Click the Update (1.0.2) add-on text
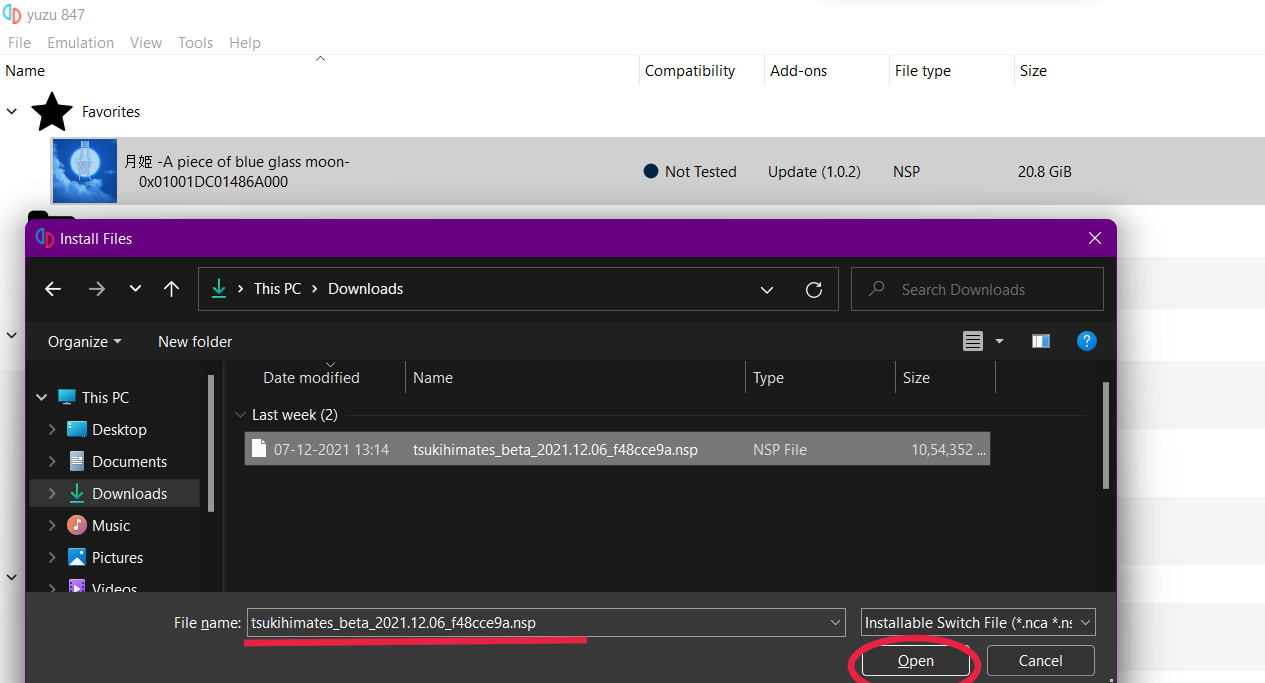1265x683 pixels. point(814,172)
